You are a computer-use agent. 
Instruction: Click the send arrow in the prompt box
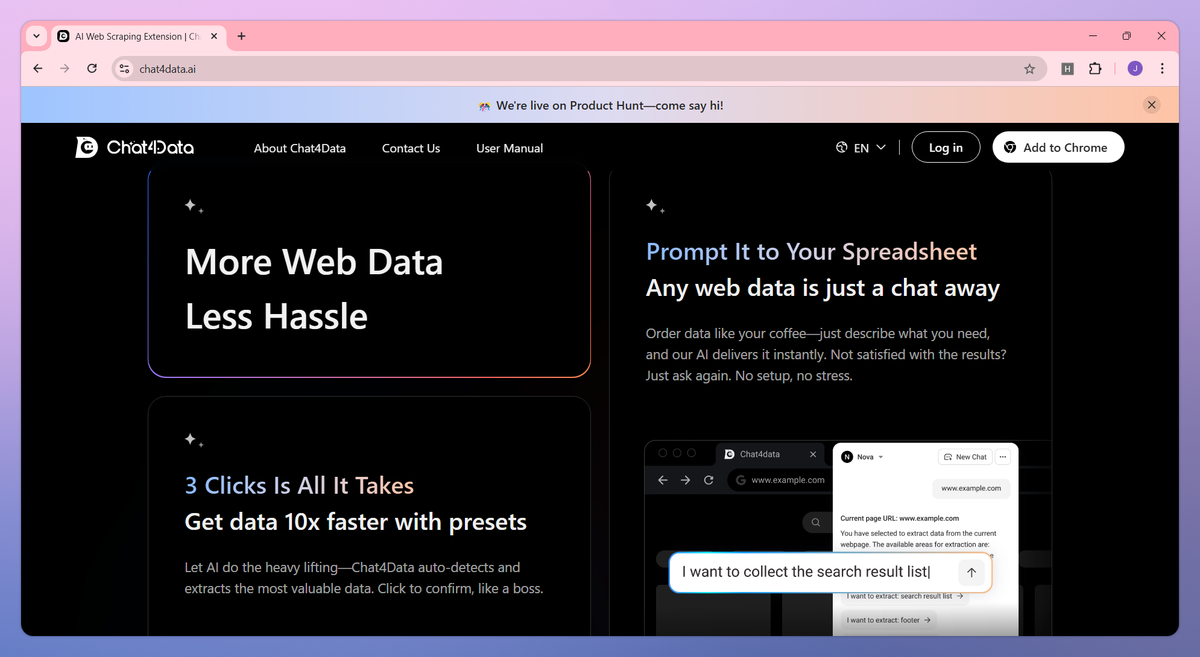pos(971,573)
